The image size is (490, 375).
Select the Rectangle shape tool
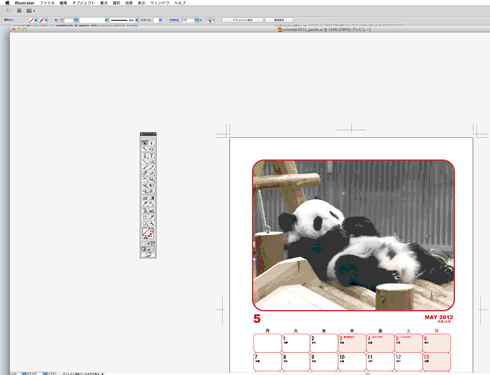coord(152,161)
